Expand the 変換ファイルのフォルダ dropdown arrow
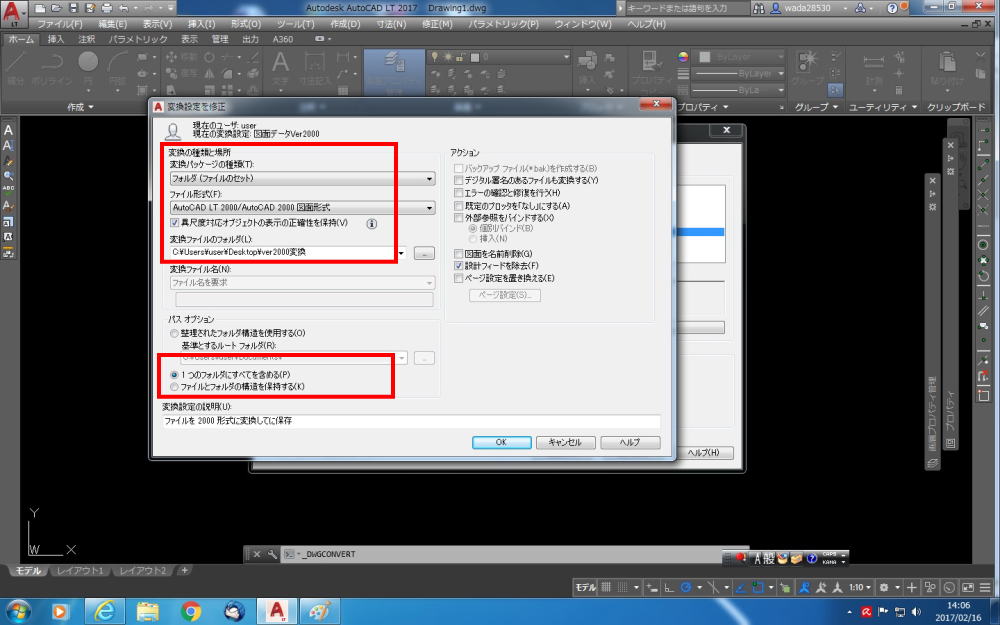The width and height of the screenshot is (1000, 625). point(402,253)
